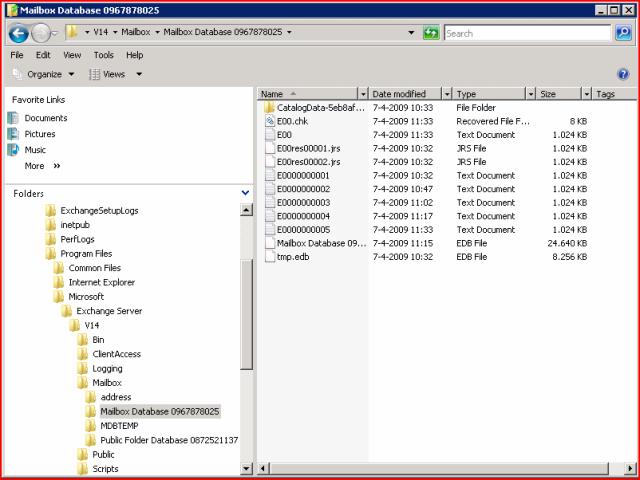Screen dimensions: 640x480
Task: Click the Refresh button beside address bar
Action: pos(431,33)
